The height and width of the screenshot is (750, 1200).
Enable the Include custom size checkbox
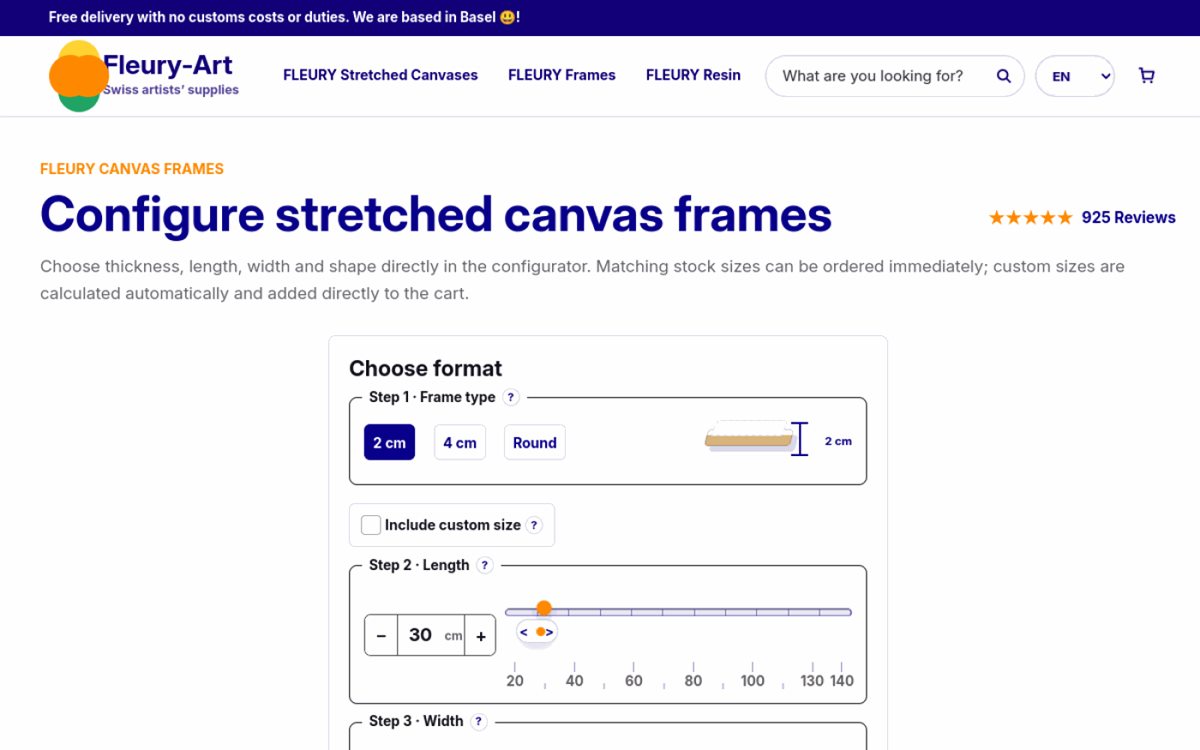371,525
